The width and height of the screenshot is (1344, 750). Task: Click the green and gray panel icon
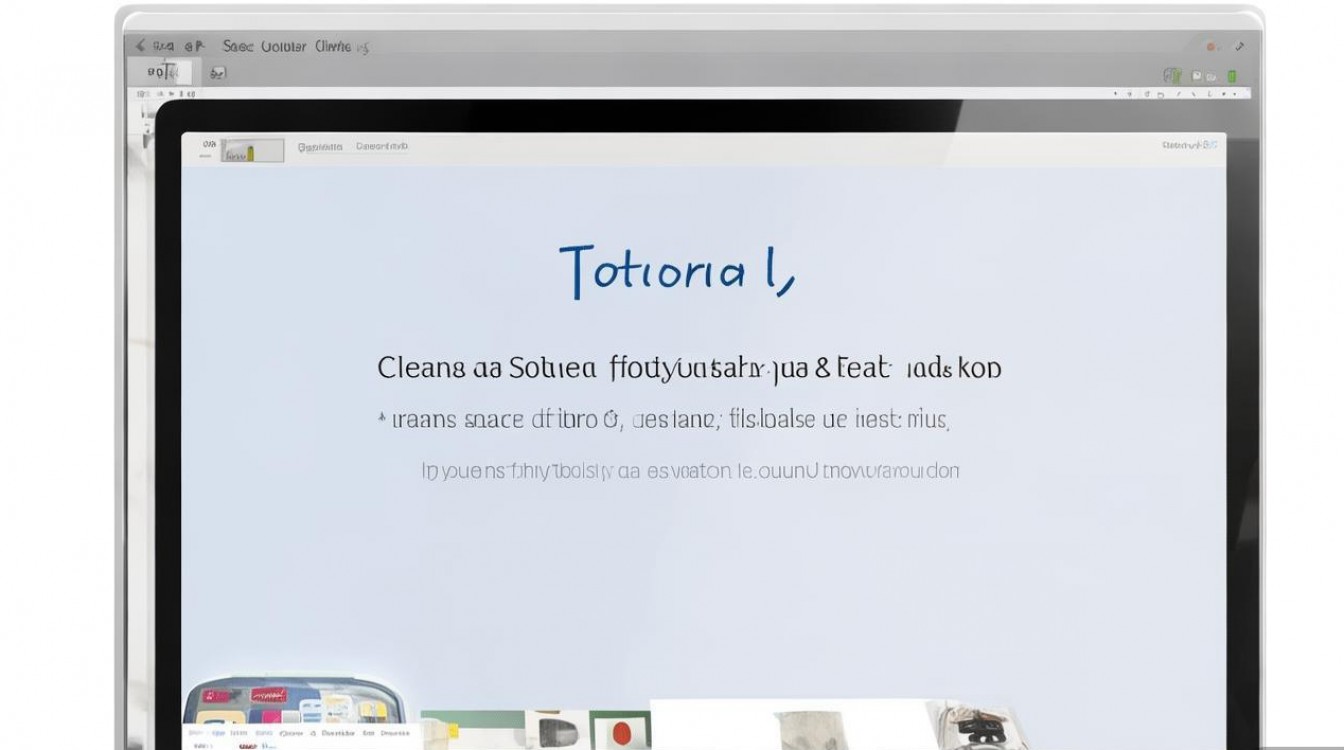(1171, 76)
